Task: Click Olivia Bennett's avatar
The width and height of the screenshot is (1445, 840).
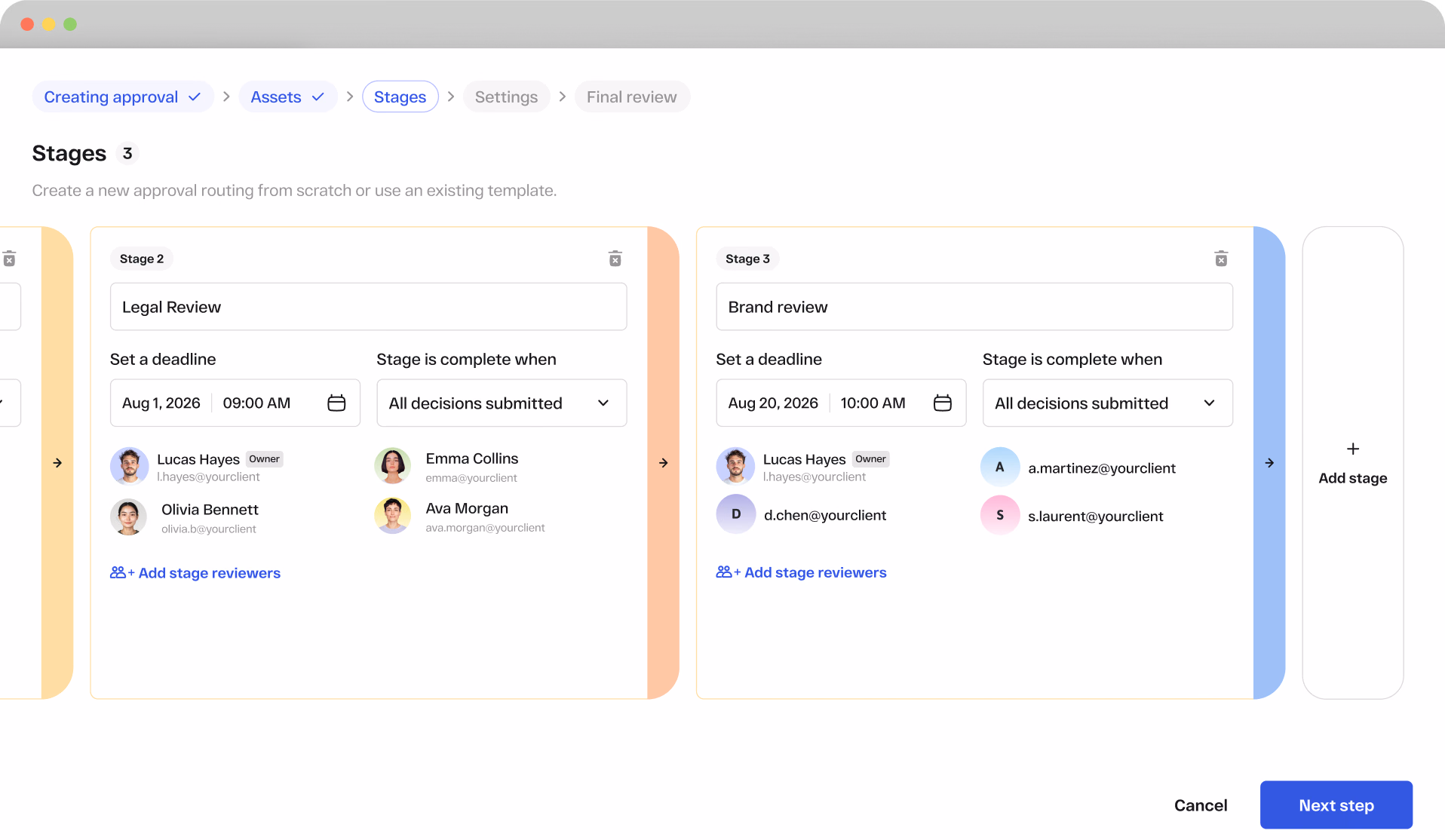Action: tap(129, 517)
